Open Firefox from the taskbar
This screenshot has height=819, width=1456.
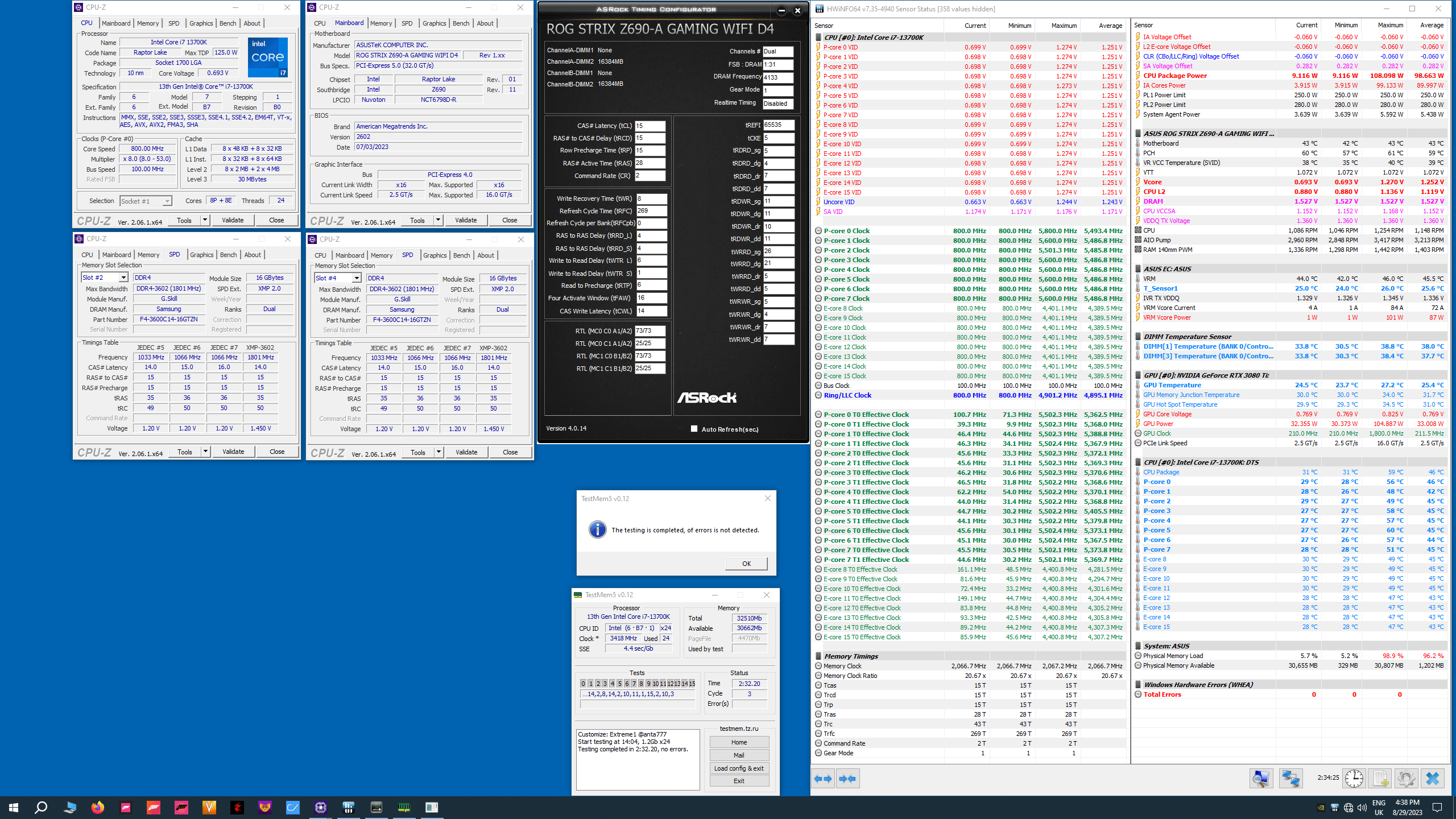point(98,807)
